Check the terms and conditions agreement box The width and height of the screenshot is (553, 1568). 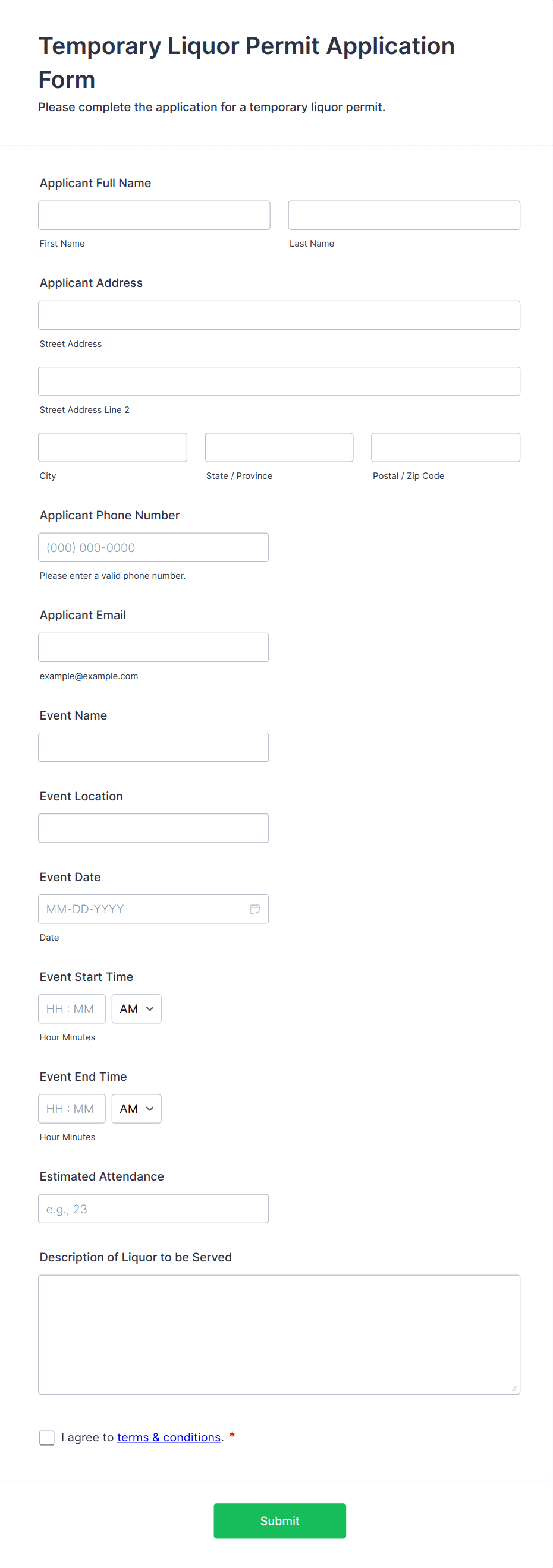[47, 1437]
